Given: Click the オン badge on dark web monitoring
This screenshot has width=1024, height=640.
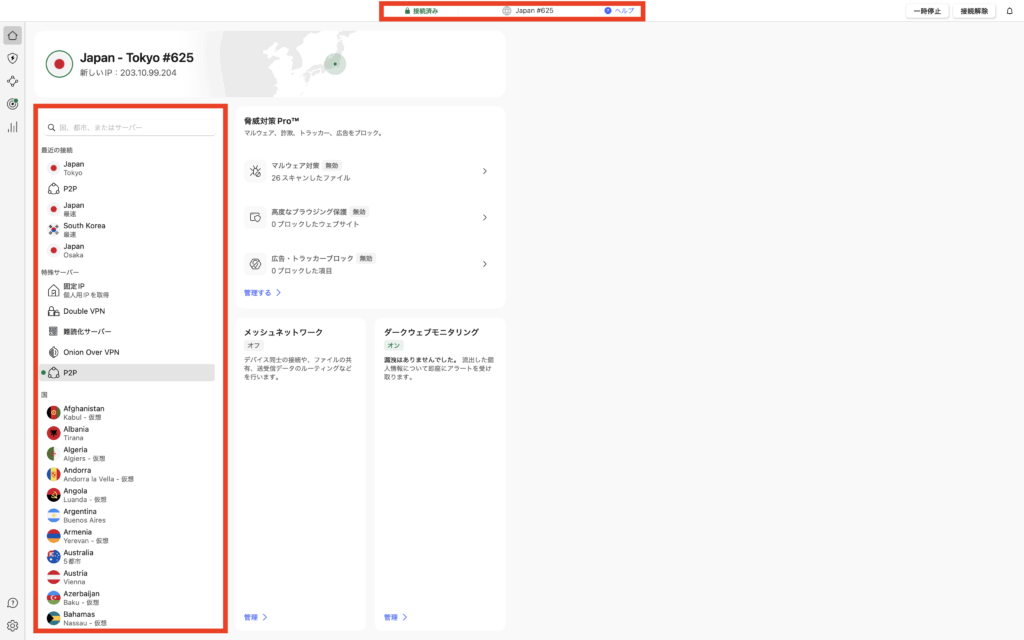Looking at the screenshot, I should tap(394, 345).
